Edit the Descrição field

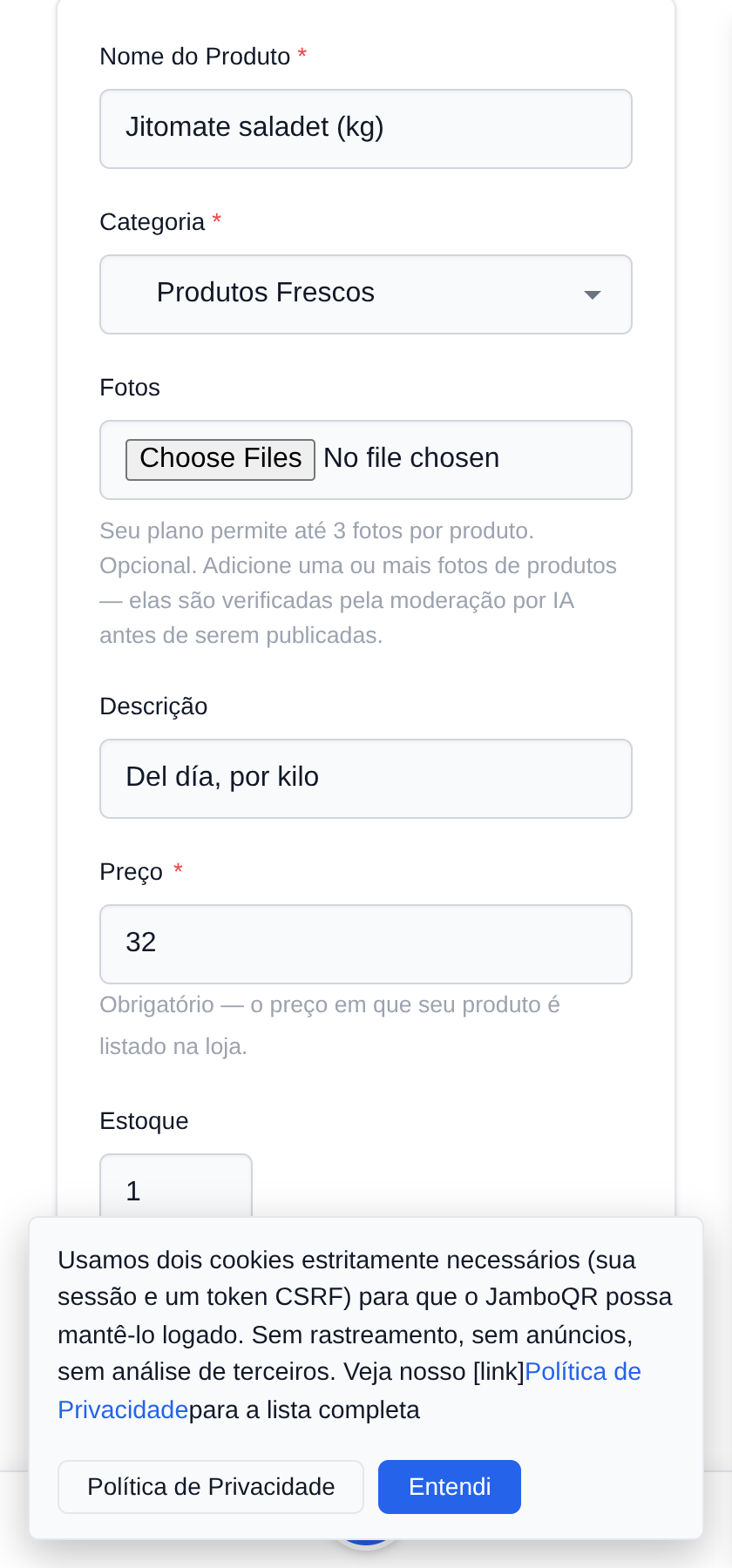click(366, 779)
